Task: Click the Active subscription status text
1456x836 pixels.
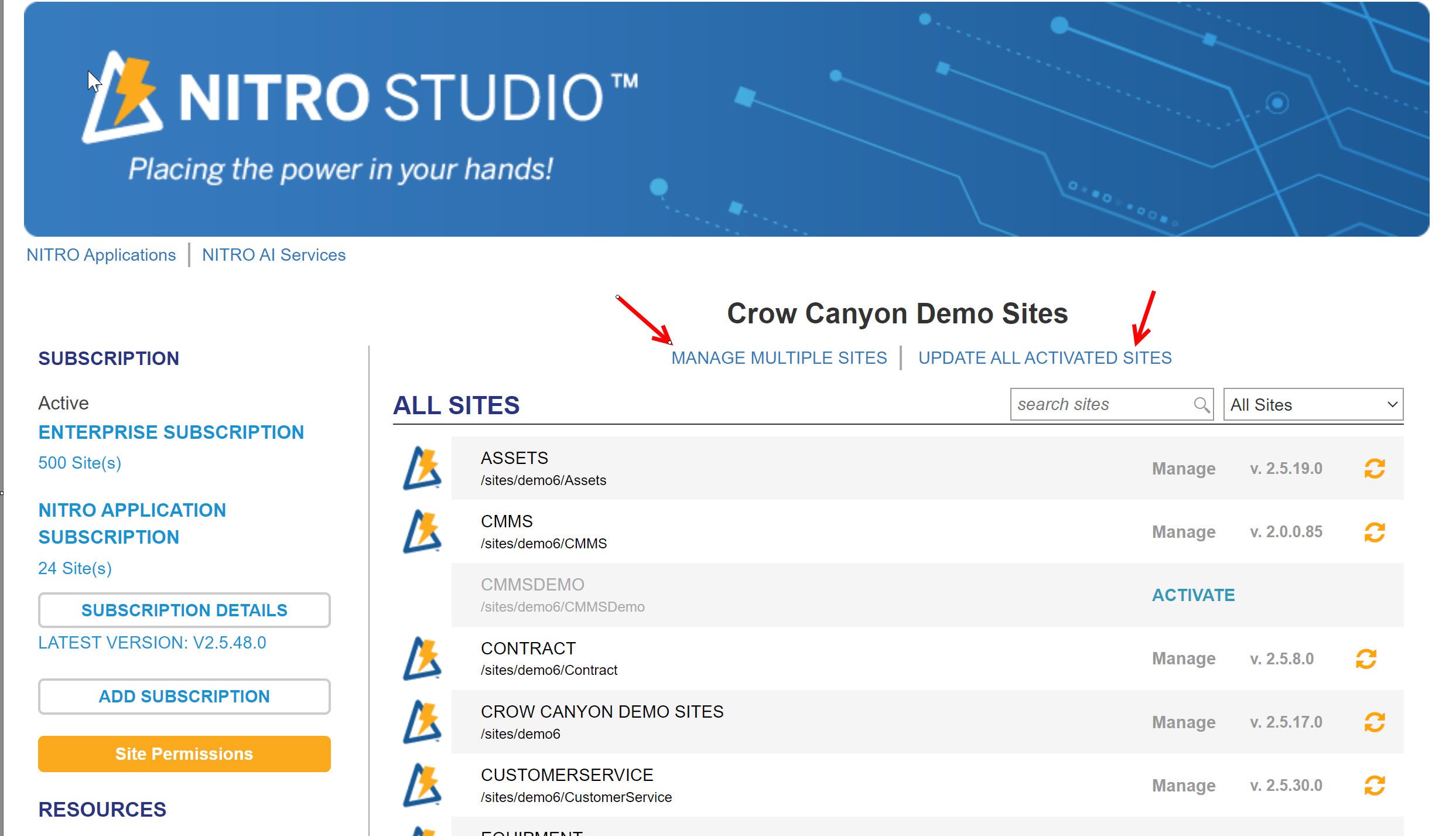Action: pyautogui.click(x=63, y=403)
